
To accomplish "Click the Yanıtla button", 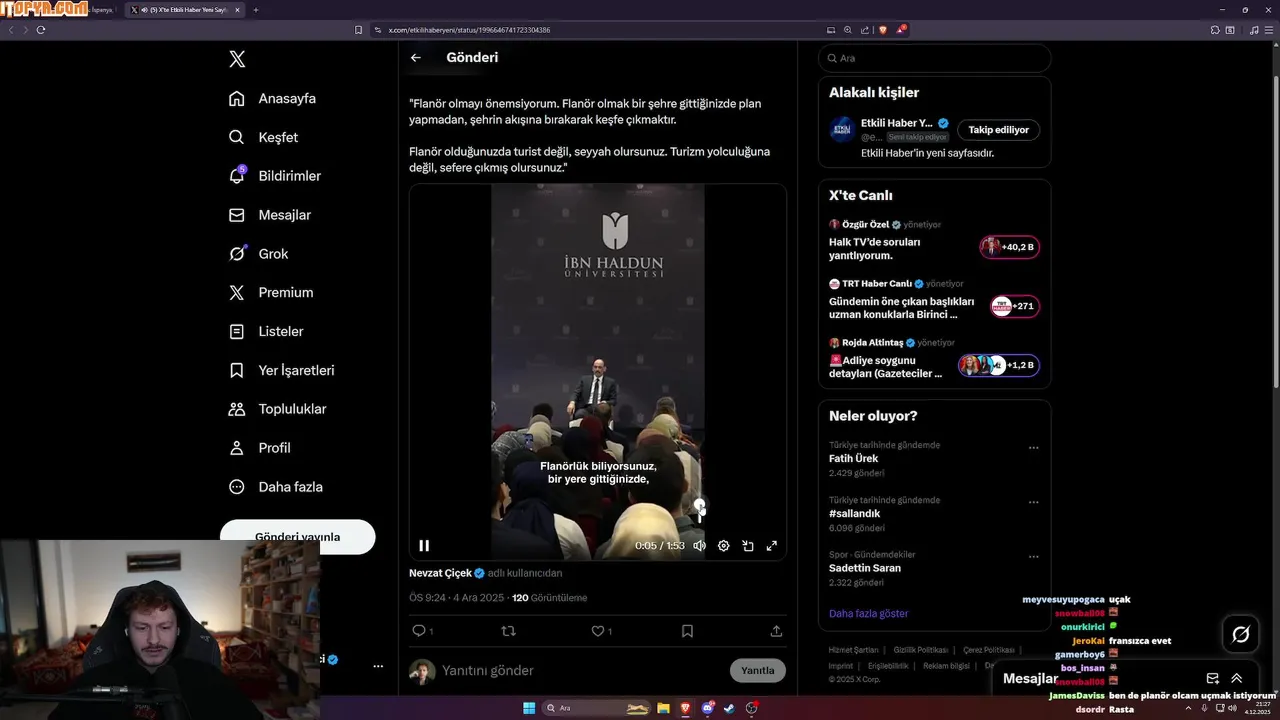I will point(757,671).
